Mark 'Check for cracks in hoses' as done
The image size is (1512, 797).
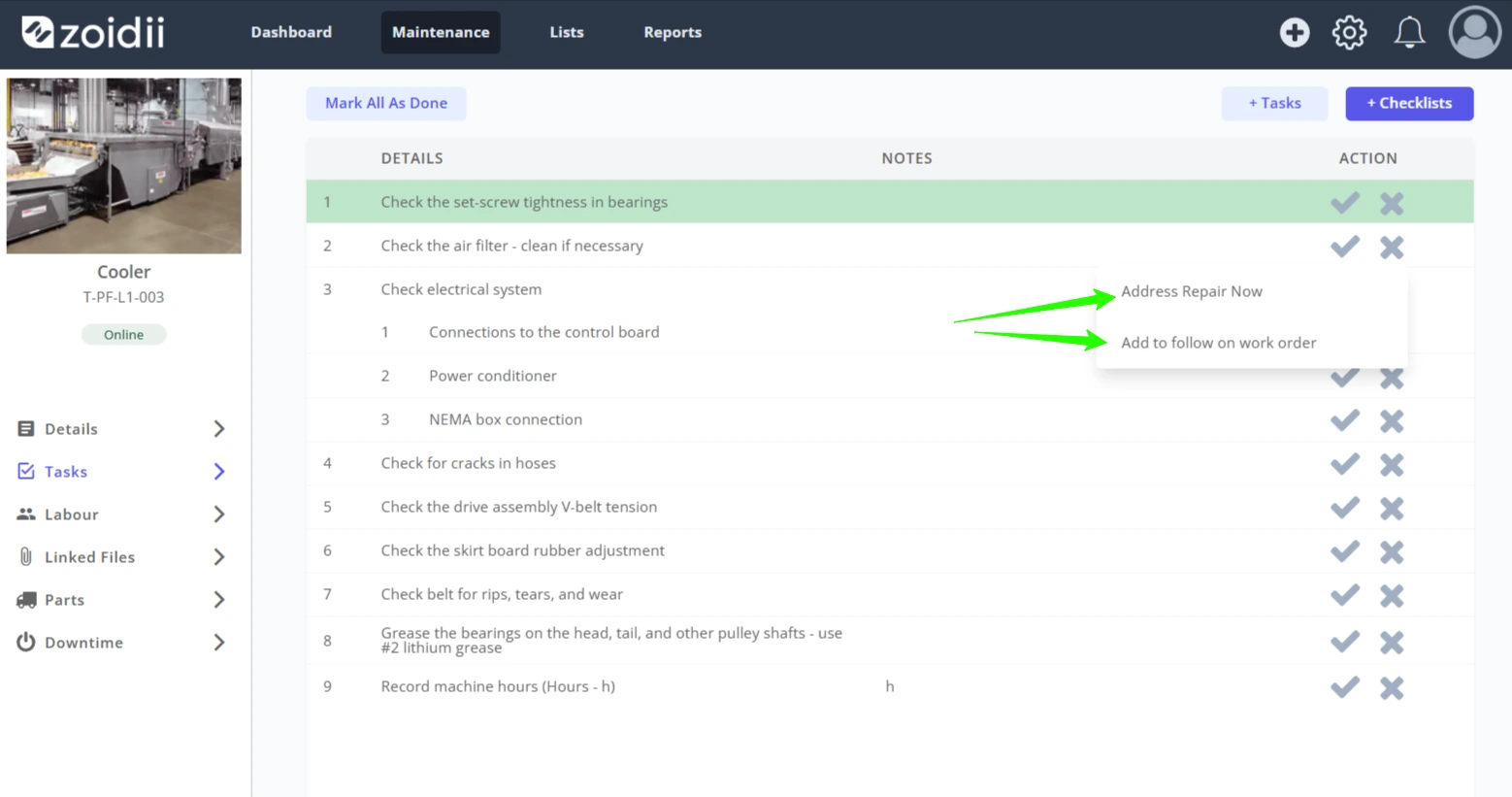coord(1344,464)
